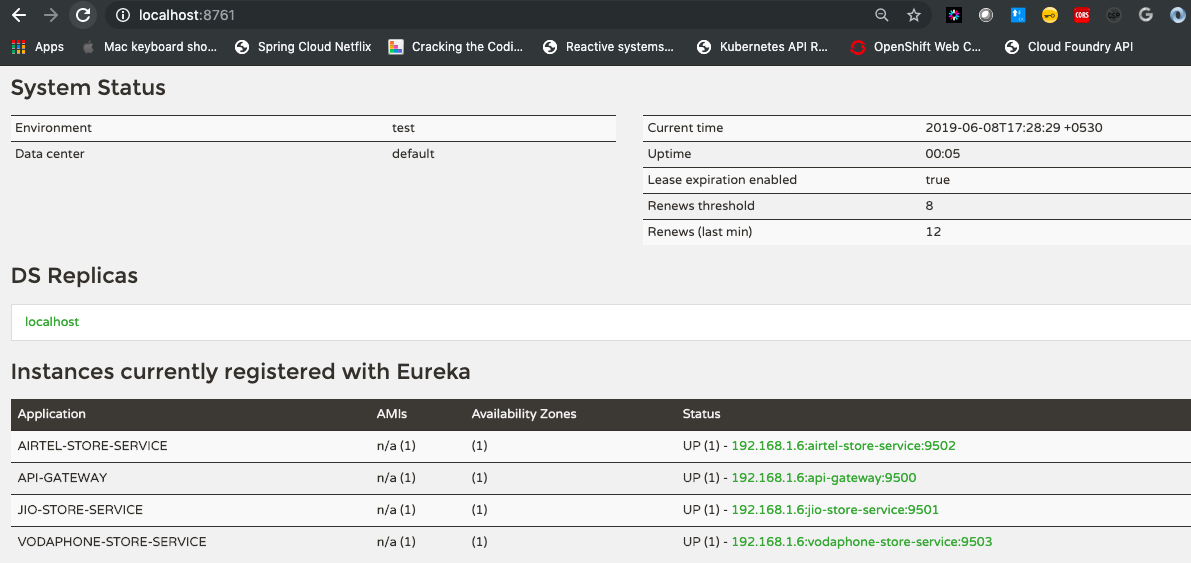Click the Lease expiration enabled label
Screen dimensions: 1191x563
tap(722, 180)
